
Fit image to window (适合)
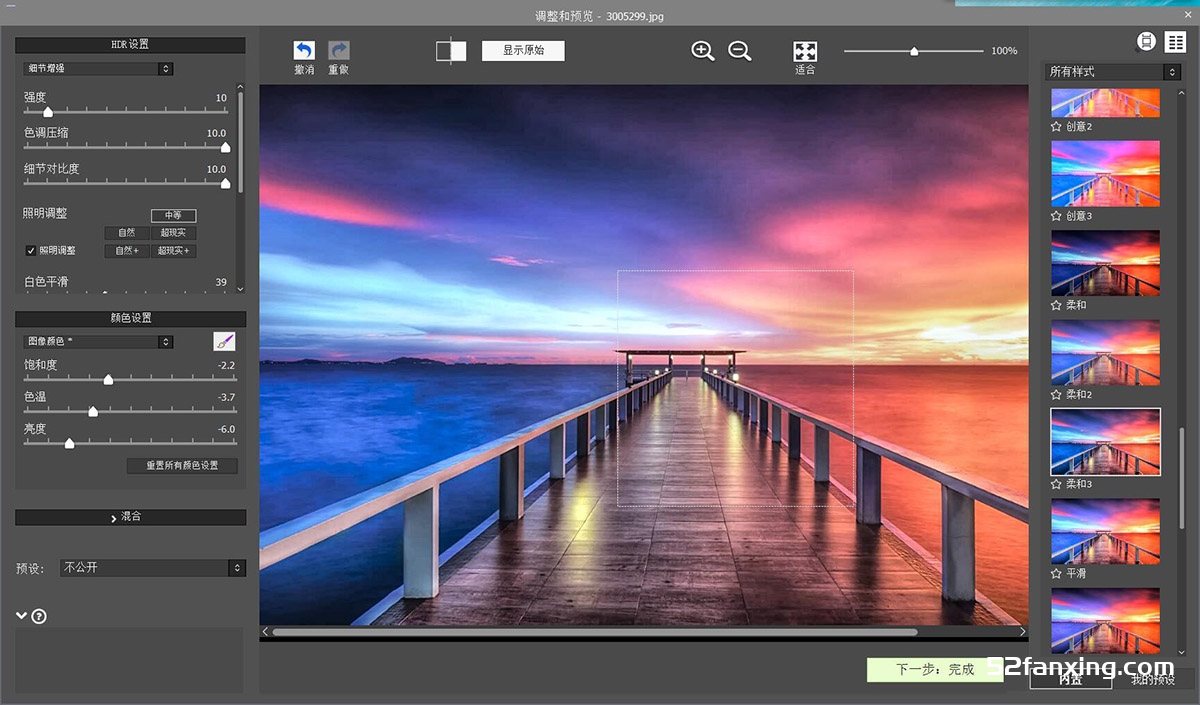click(805, 52)
